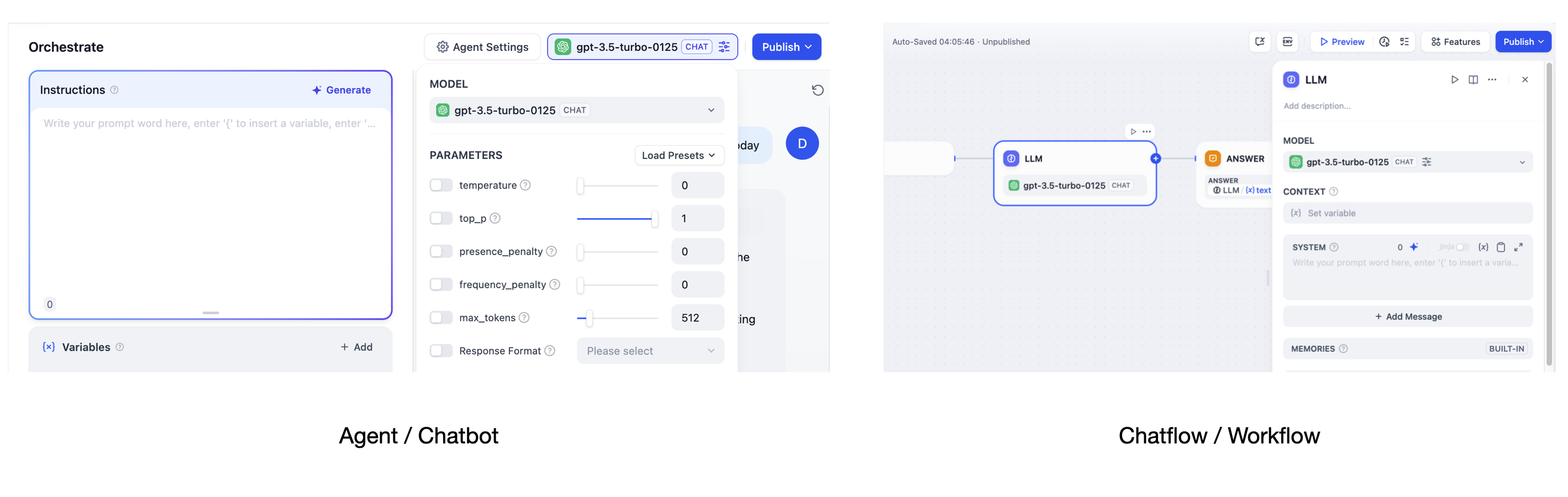Click the max_tokens value field 512
Image resolution: width=1568 pixels, height=497 pixels.
point(698,318)
